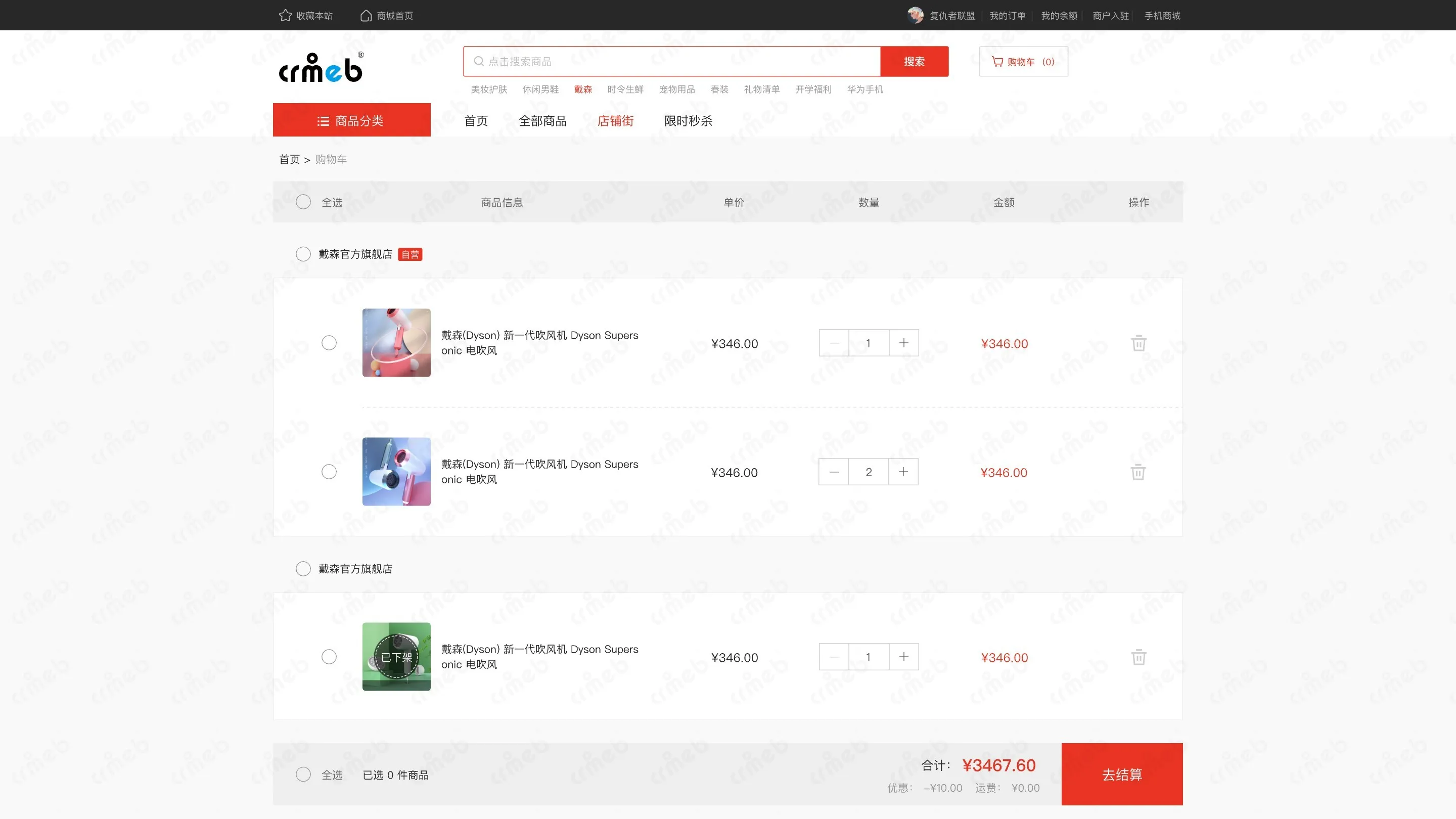The image size is (1456, 819).
Task: Decrease quantity in the pink-thumbnail product row
Action: (834, 343)
